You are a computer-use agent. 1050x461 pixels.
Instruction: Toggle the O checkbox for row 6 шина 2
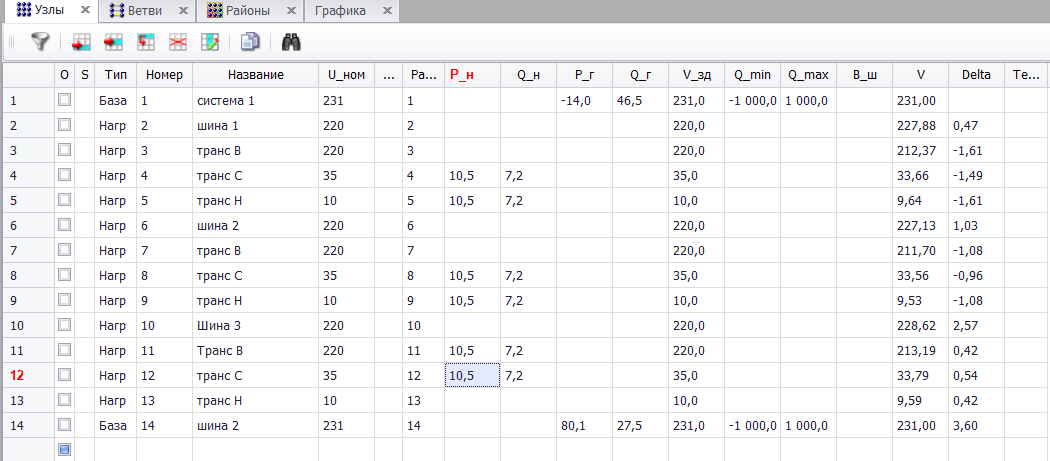(65, 225)
